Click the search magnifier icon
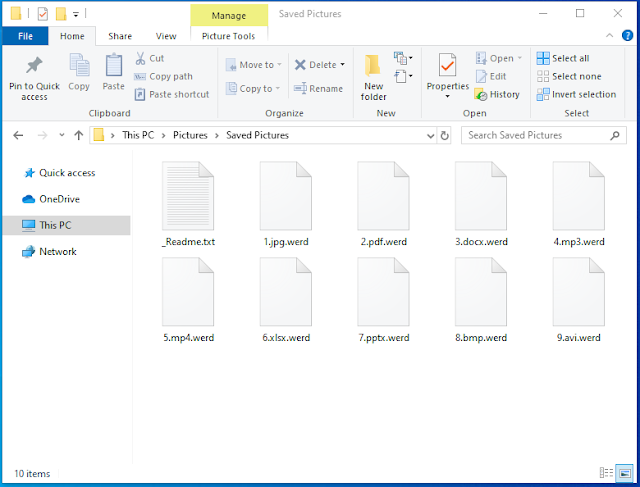The height and width of the screenshot is (487, 640). pos(615,135)
